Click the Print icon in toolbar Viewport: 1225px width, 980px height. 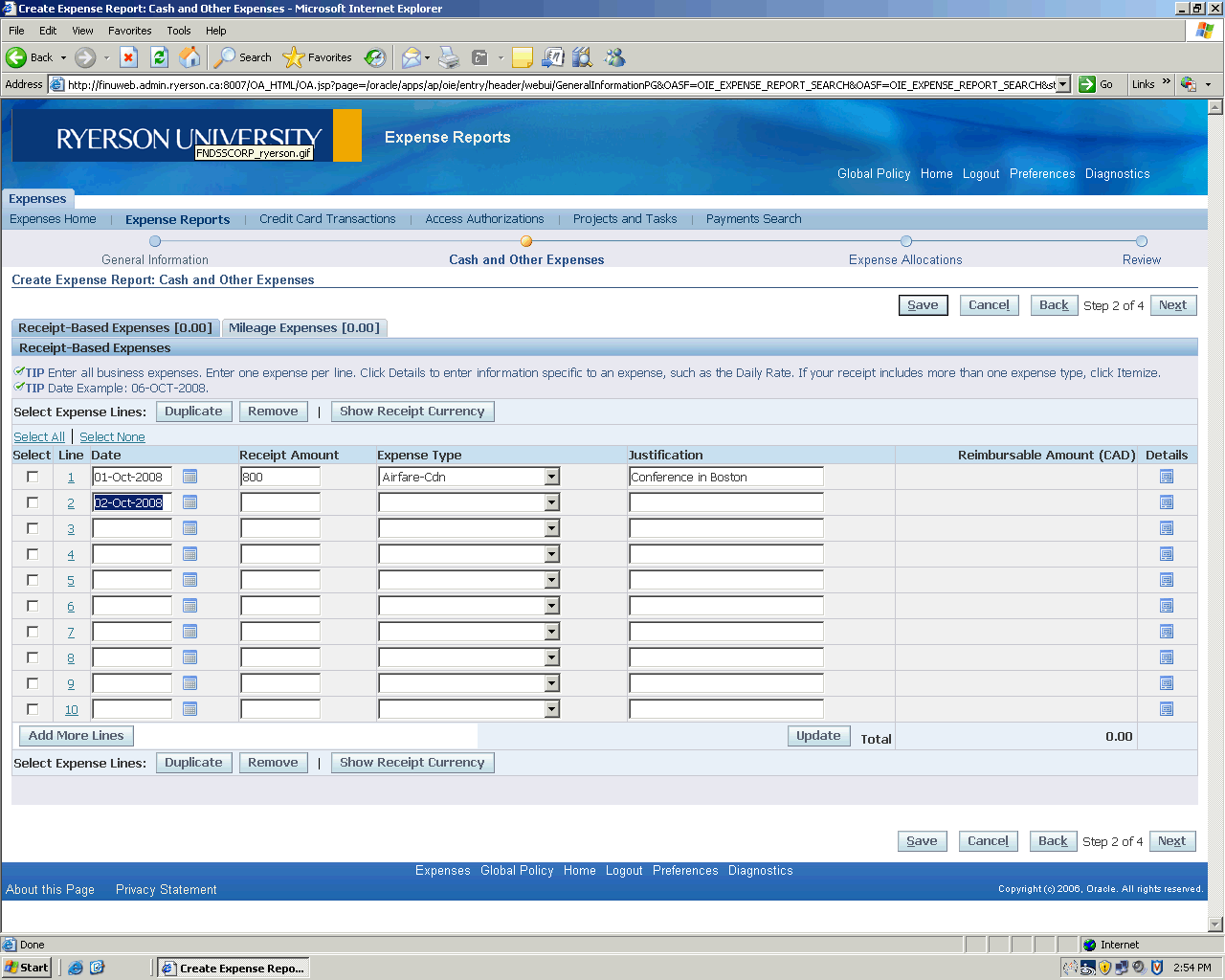point(449,57)
